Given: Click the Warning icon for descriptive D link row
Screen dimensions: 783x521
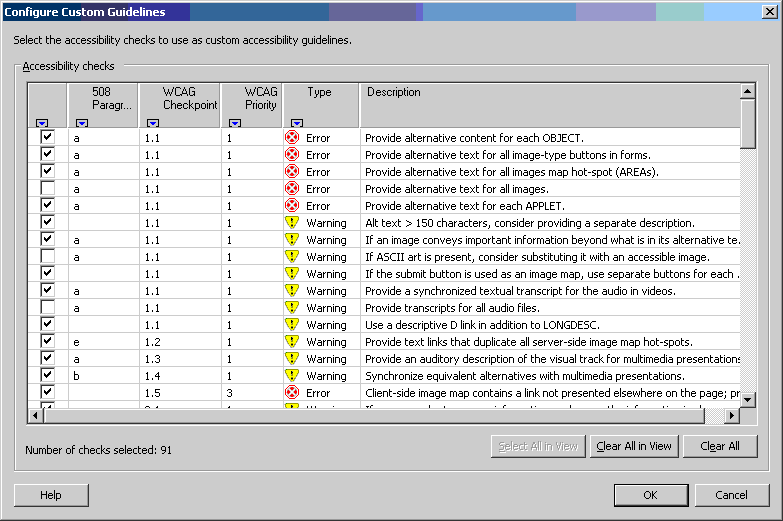Looking at the screenshot, I should 292,325.
